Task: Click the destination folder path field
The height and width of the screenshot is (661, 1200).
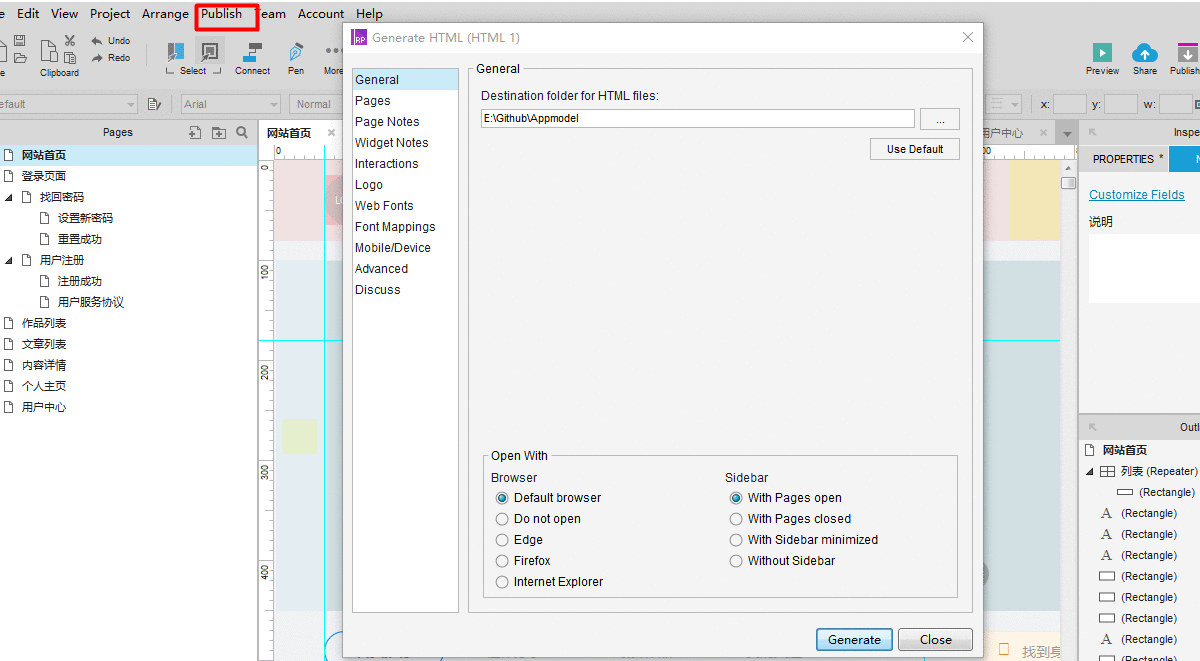Action: 698,118
